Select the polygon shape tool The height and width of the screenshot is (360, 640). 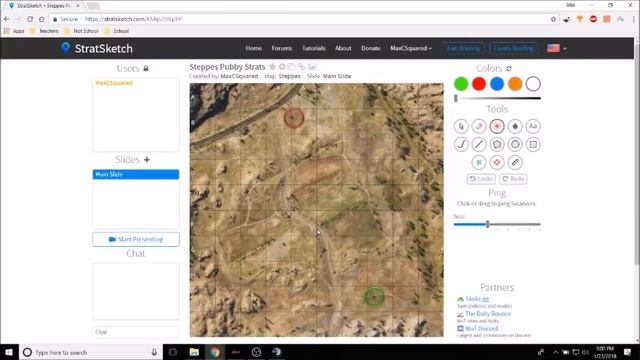pyautogui.click(x=497, y=144)
